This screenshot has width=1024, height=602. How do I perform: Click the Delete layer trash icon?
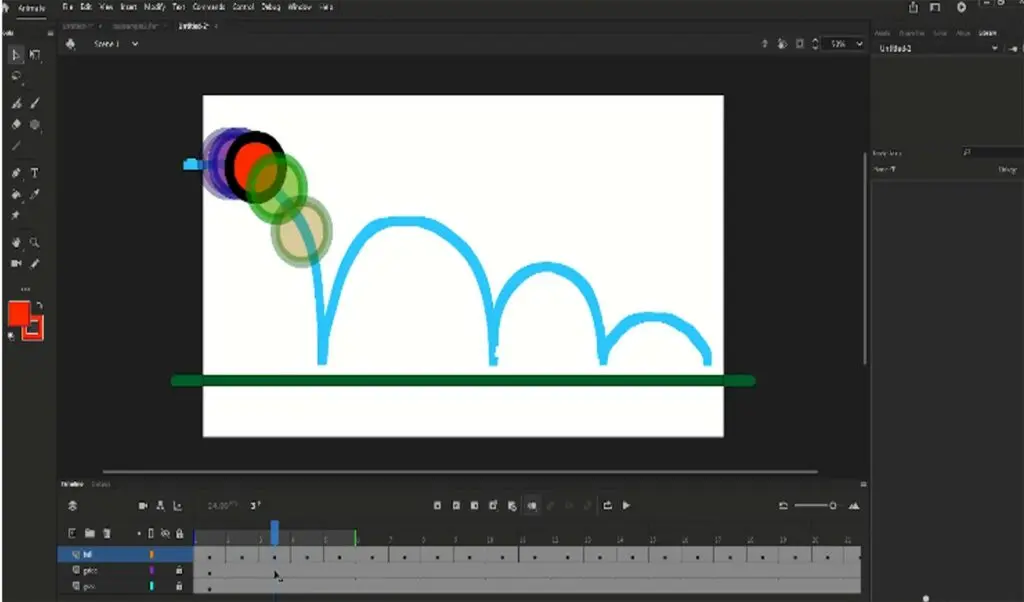pyautogui.click(x=107, y=533)
